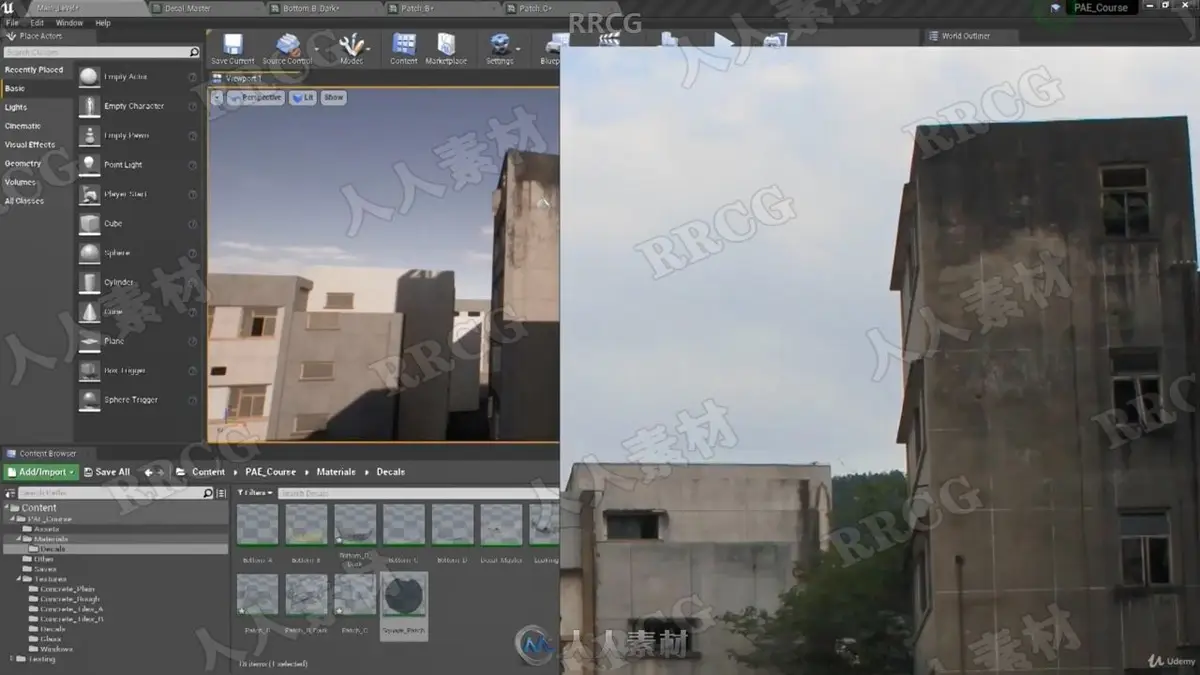Select the Volumes category
Viewport: 1200px width, 675px height.
[20, 182]
